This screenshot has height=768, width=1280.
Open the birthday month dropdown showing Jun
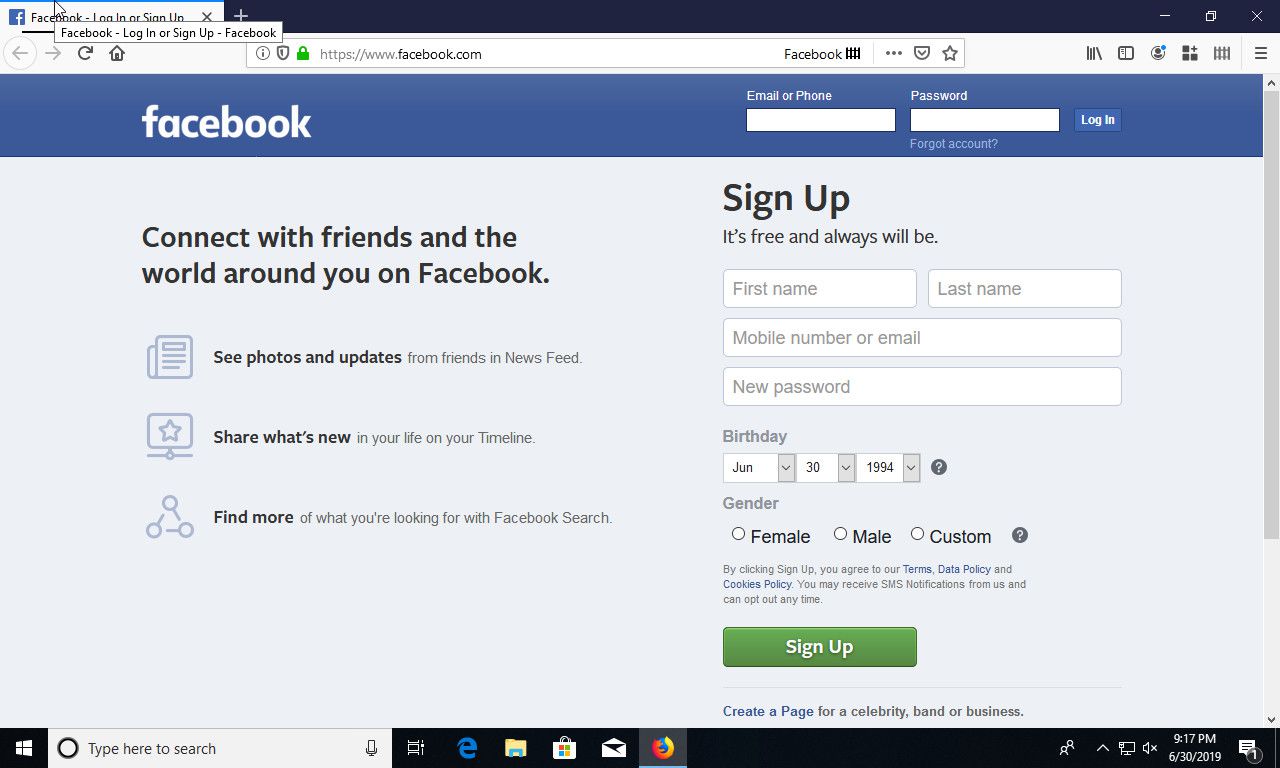pyautogui.click(x=759, y=467)
